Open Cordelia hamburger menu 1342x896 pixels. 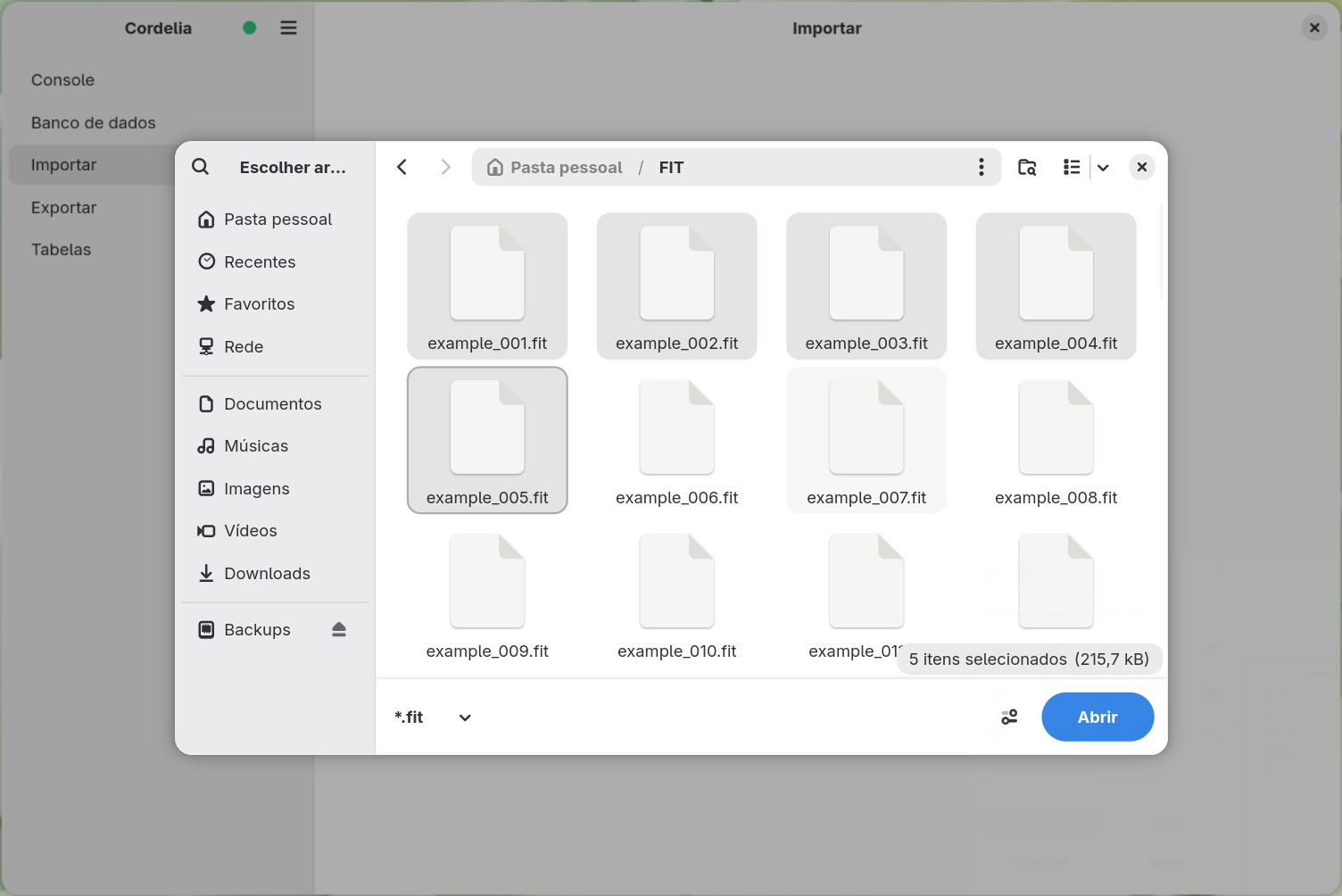coord(288,28)
